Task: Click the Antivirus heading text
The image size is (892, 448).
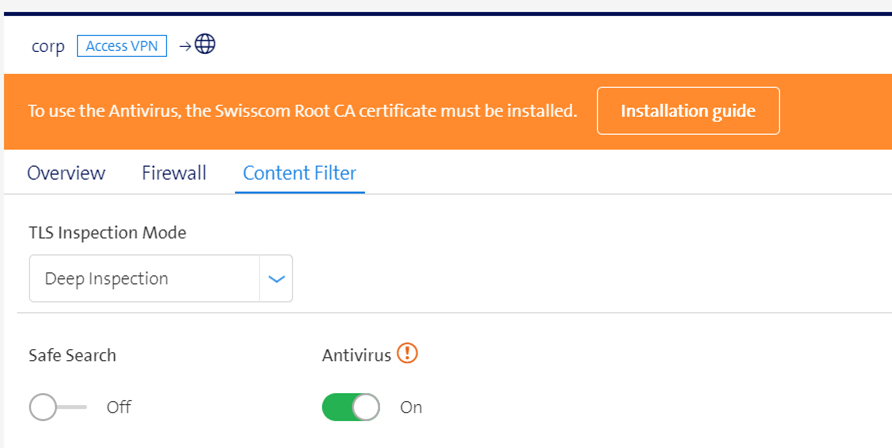Action: click(357, 355)
